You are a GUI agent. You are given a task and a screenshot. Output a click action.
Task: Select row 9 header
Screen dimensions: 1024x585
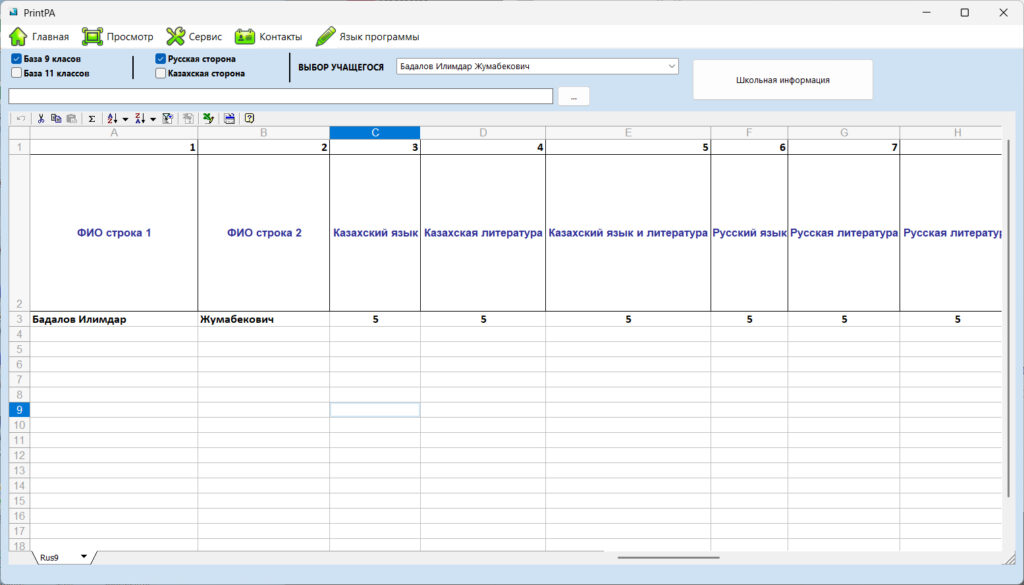(x=20, y=409)
